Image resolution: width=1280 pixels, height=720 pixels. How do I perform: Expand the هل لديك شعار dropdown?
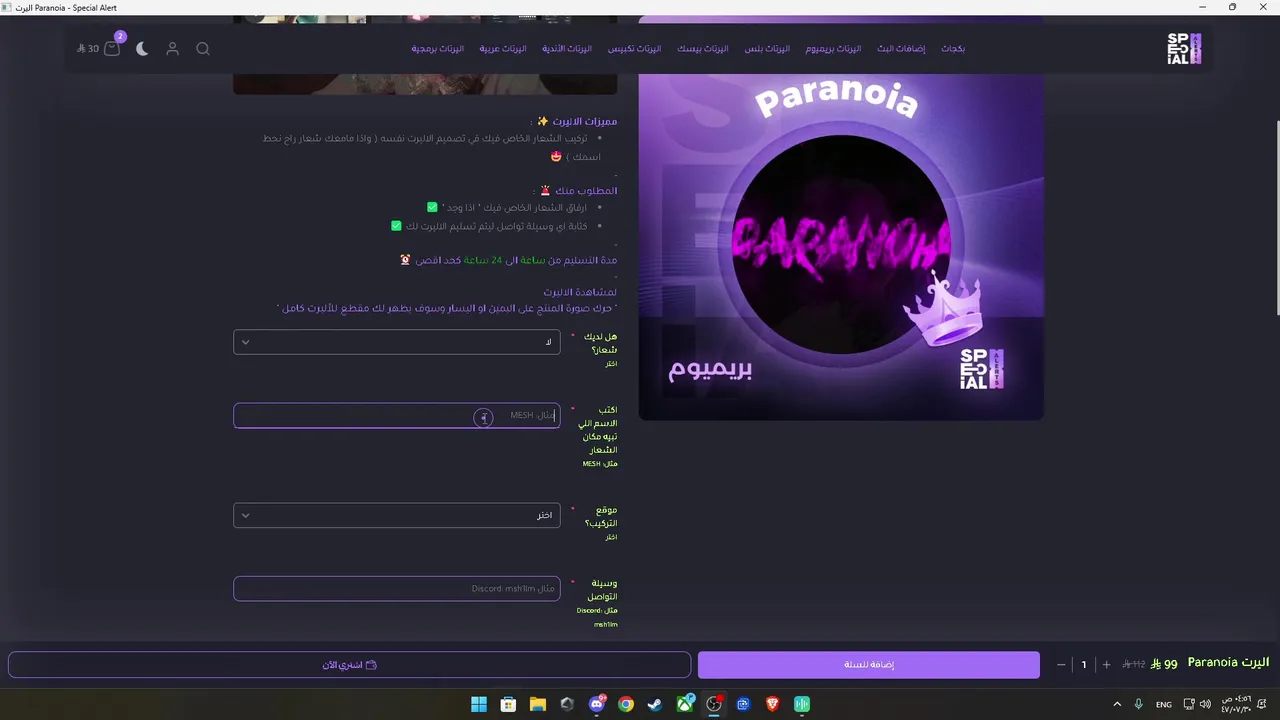point(397,342)
